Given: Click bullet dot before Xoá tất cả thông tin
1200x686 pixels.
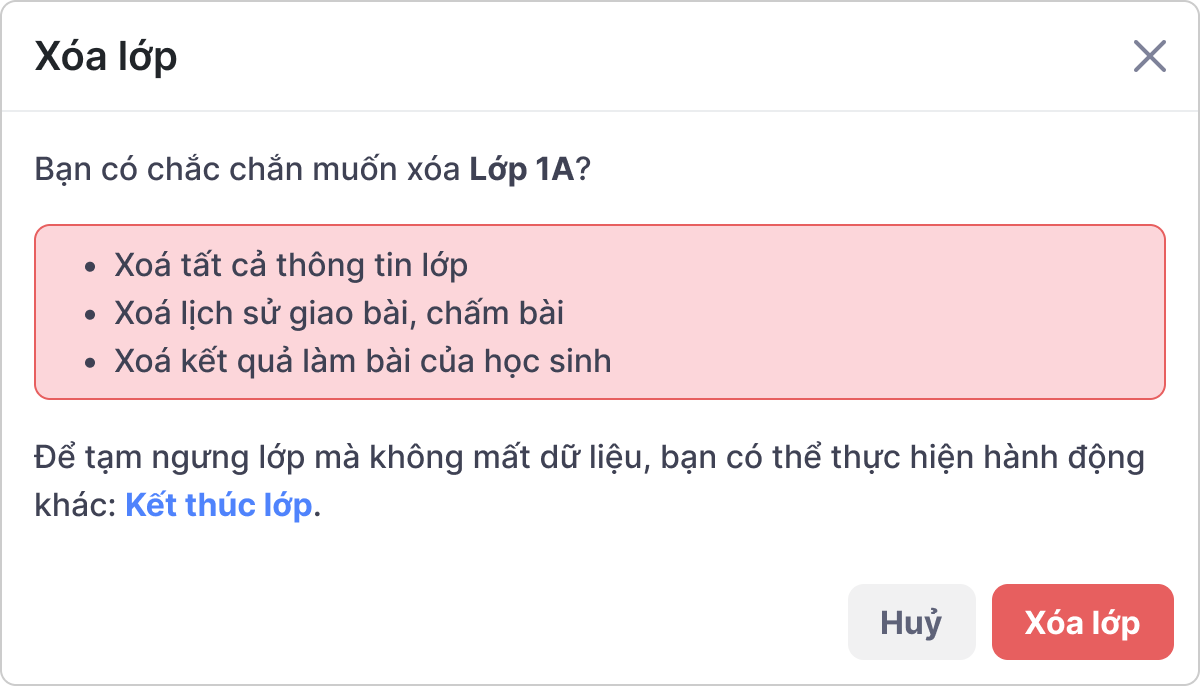Looking at the screenshot, I should (x=91, y=267).
